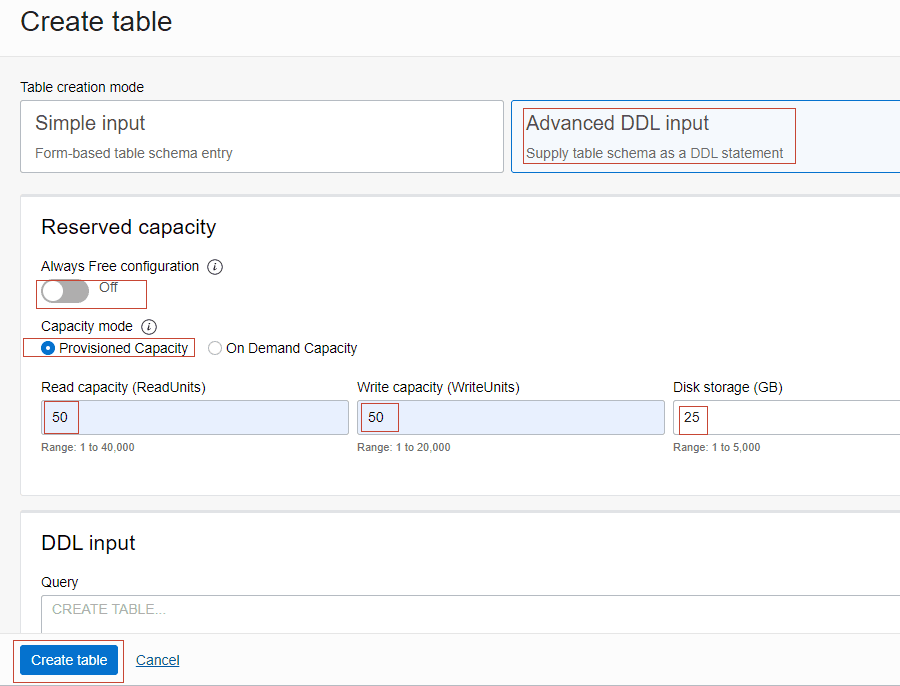Viewport: 900px width, 686px height.
Task: Click the "Range: 1 to 5,000" hint text
Action: click(716, 447)
